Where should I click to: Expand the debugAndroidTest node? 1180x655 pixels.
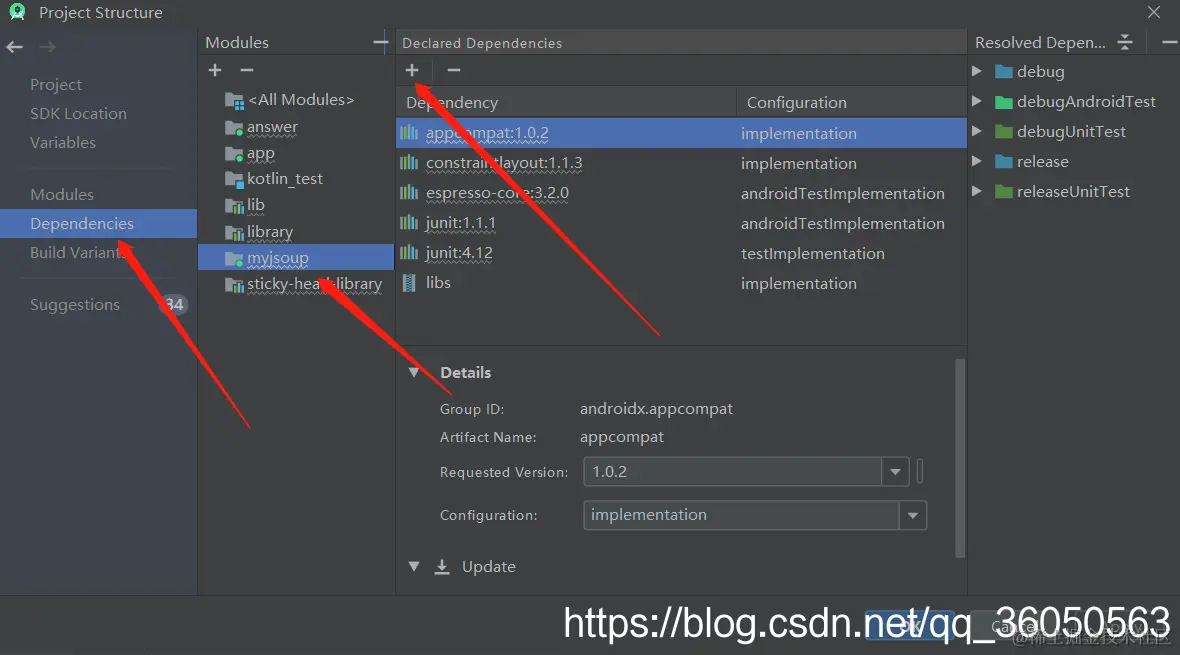(977, 101)
